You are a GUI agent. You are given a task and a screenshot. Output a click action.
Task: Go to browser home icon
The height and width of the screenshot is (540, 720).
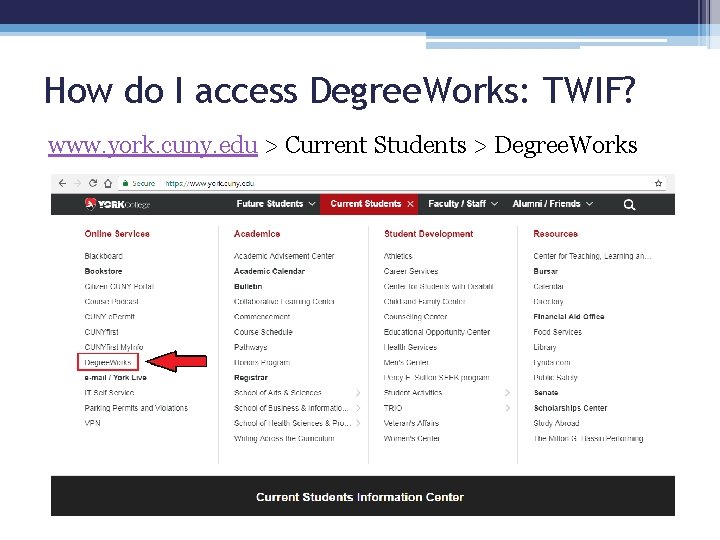click(x=108, y=183)
